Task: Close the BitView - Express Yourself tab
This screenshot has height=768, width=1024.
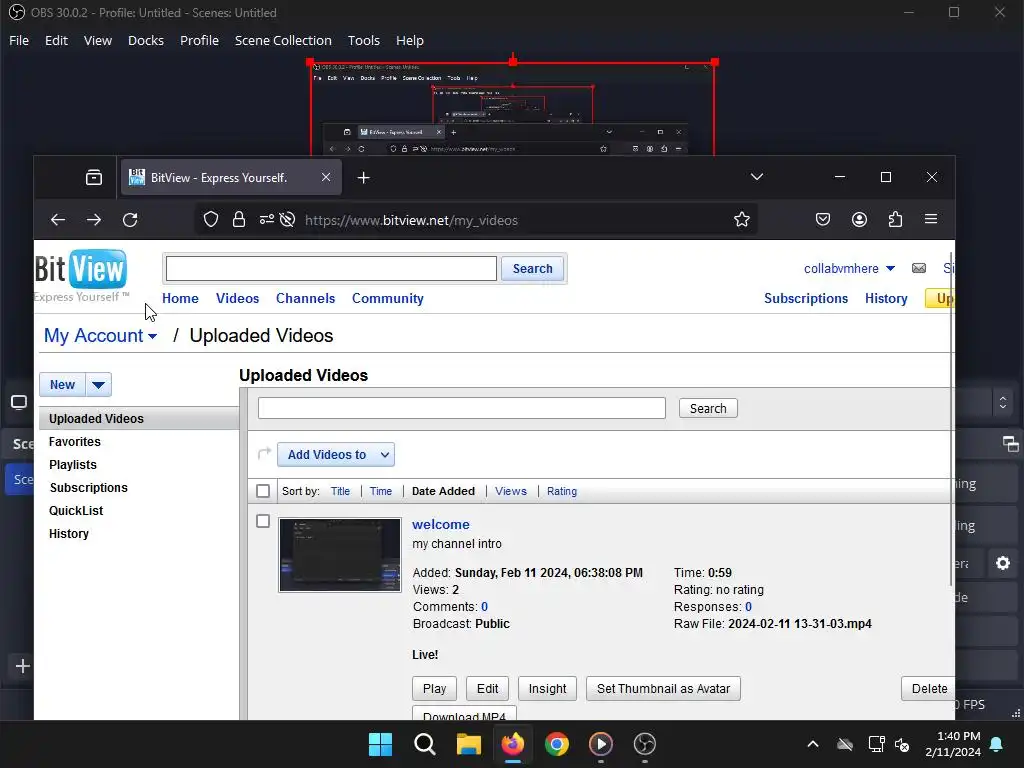Action: click(x=326, y=177)
